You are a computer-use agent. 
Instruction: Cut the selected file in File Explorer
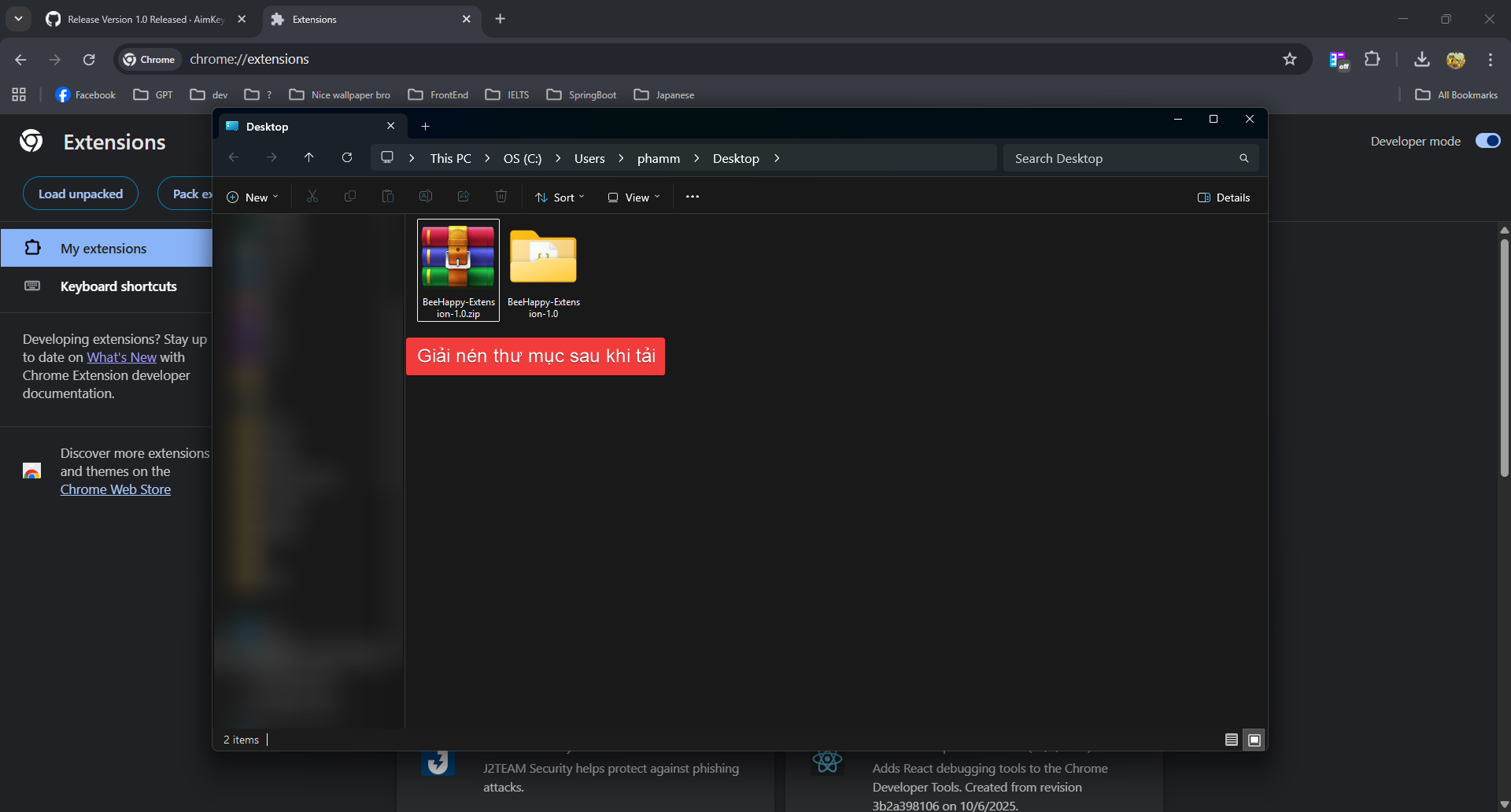(x=312, y=197)
